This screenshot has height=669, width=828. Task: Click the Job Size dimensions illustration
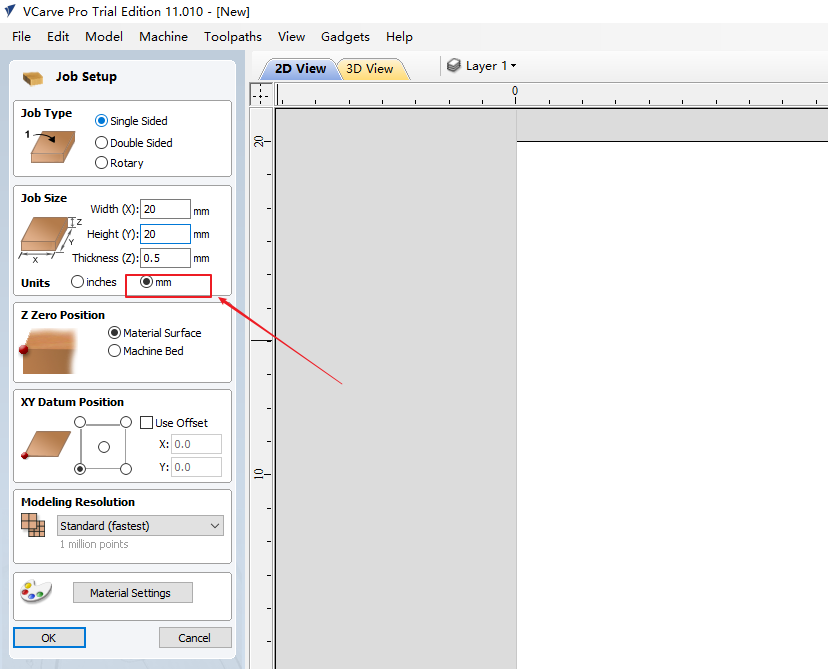point(50,239)
